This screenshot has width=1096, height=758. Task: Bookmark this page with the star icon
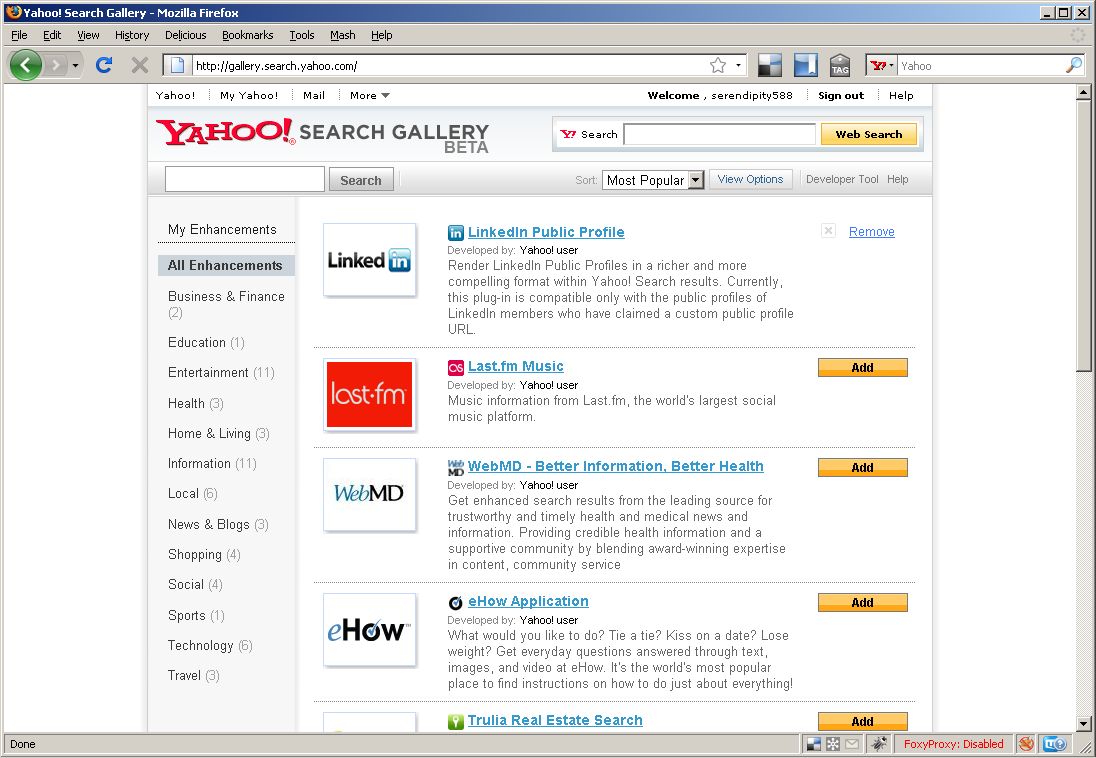point(718,65)
